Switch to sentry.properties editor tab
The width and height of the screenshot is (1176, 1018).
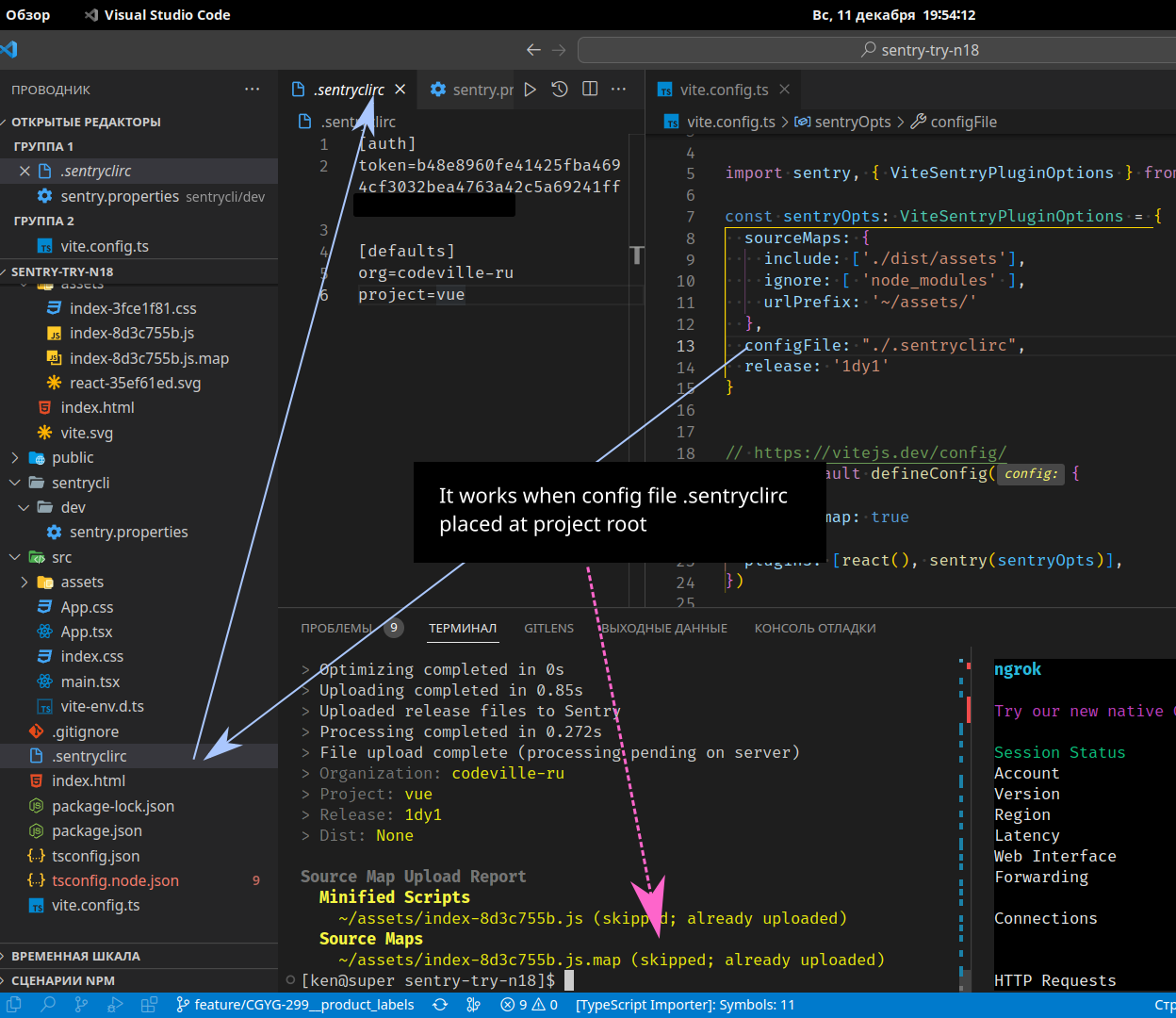(471, 90)
